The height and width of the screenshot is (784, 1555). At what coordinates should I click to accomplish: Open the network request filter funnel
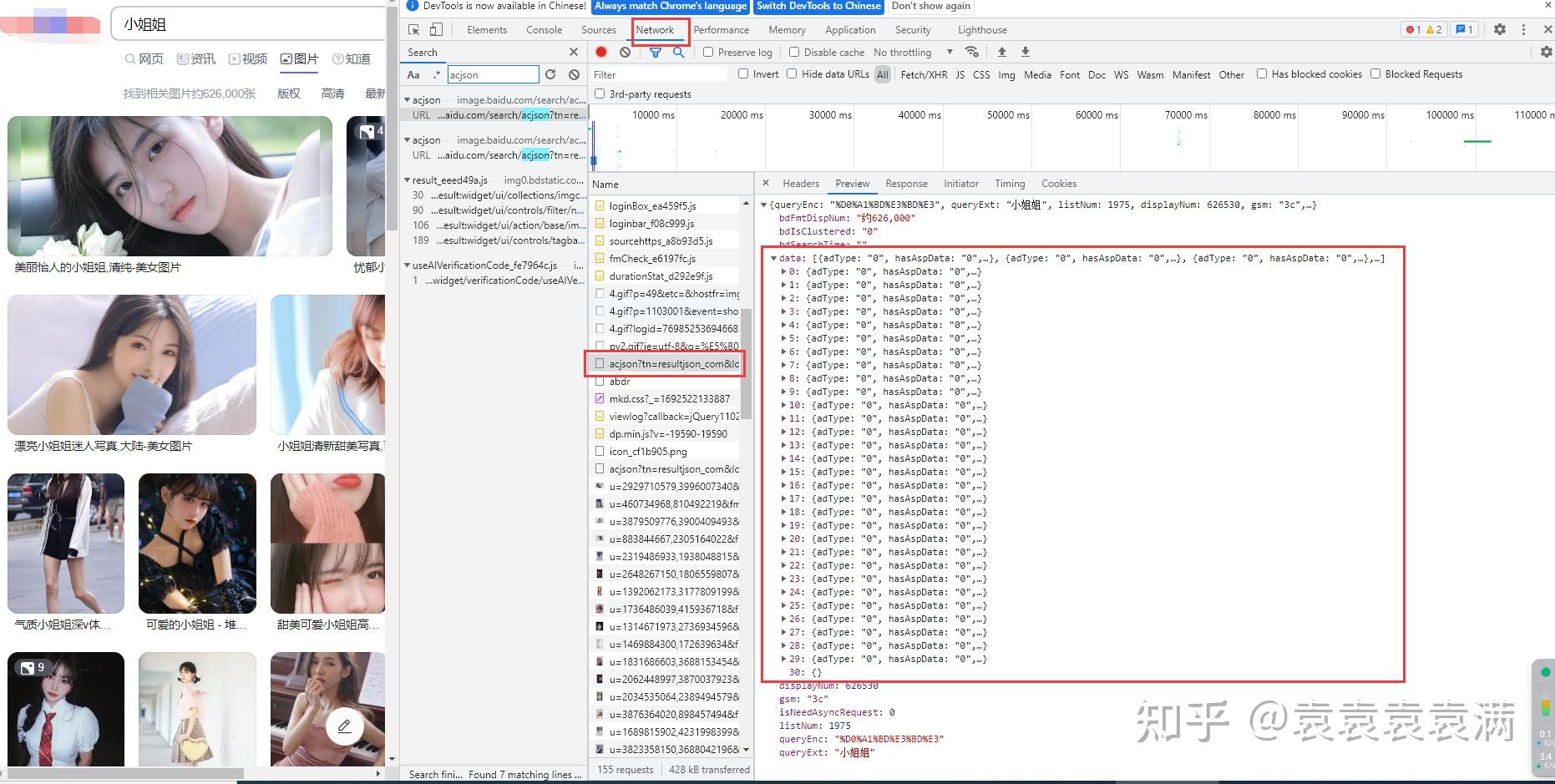(x=655, y=52)
